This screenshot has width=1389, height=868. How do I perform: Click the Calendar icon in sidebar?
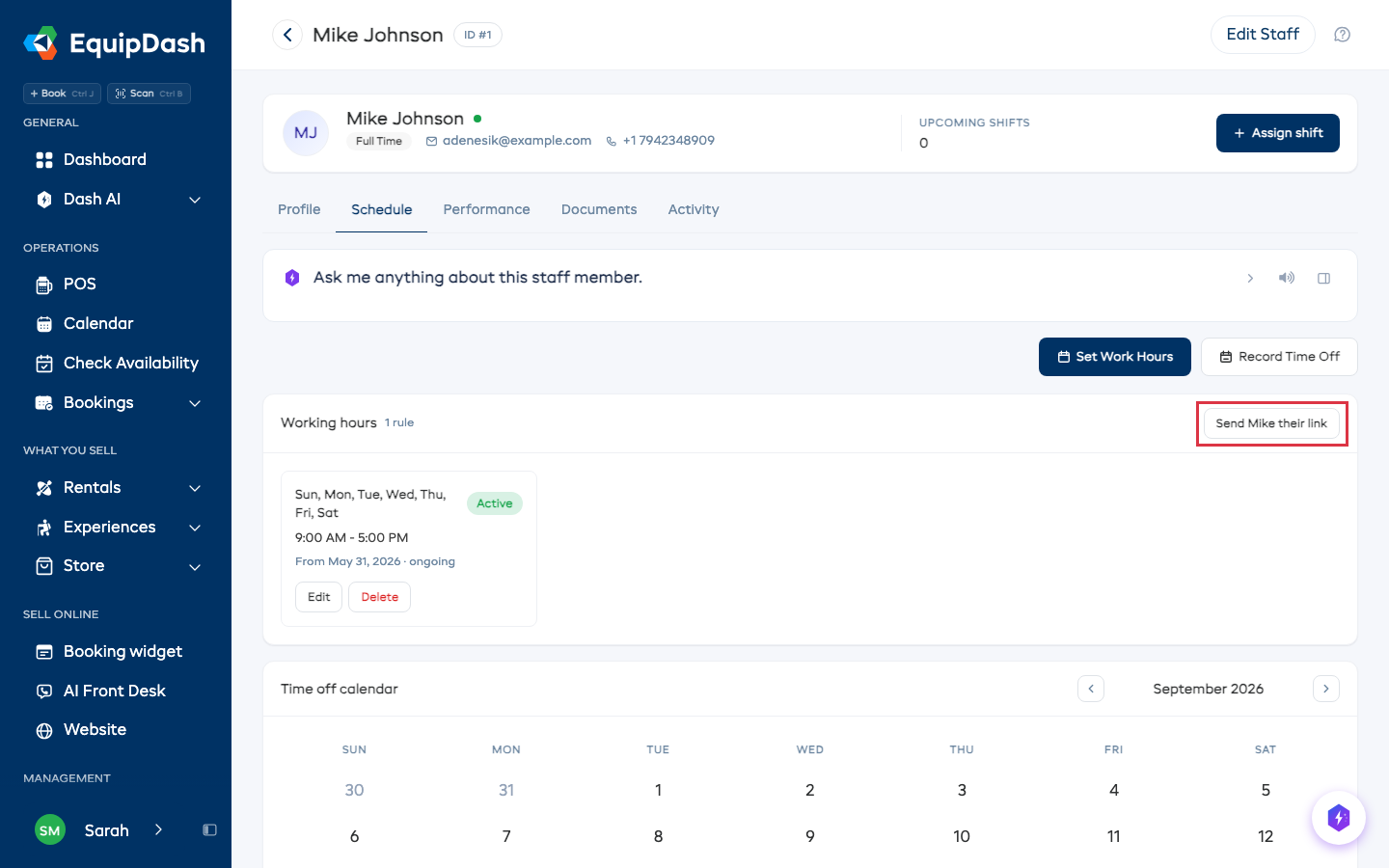[44, 324]
